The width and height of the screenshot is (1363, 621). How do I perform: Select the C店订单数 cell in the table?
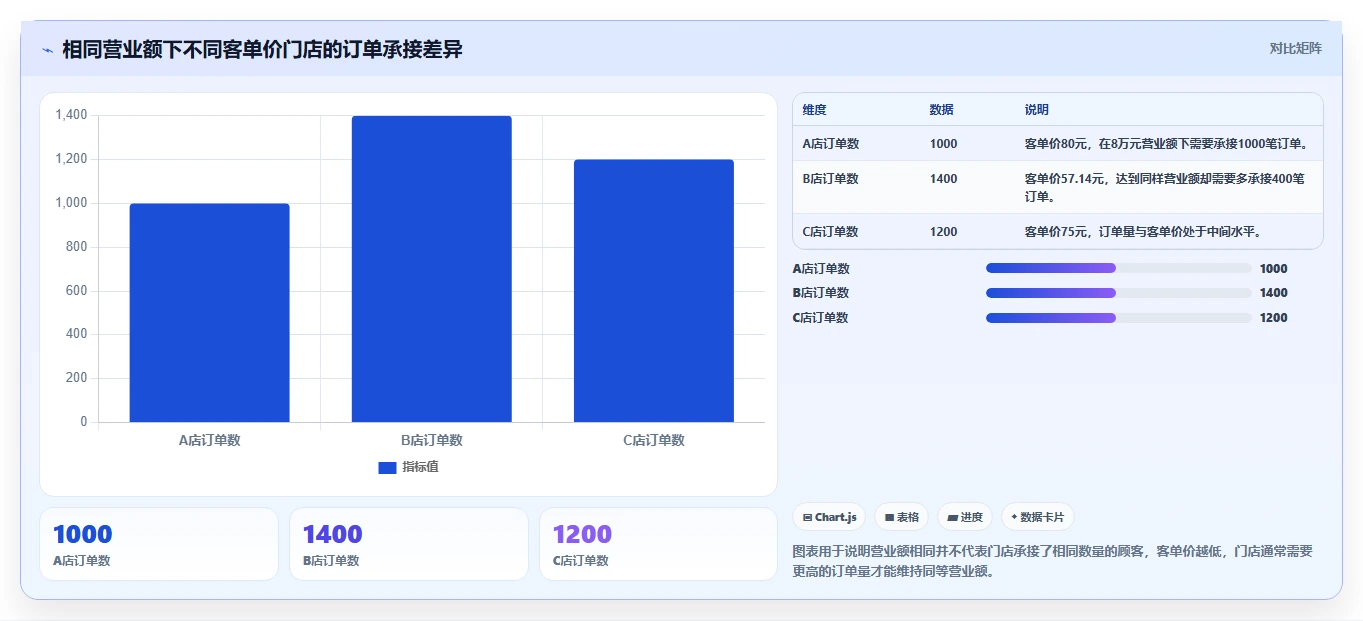(830, 232)
